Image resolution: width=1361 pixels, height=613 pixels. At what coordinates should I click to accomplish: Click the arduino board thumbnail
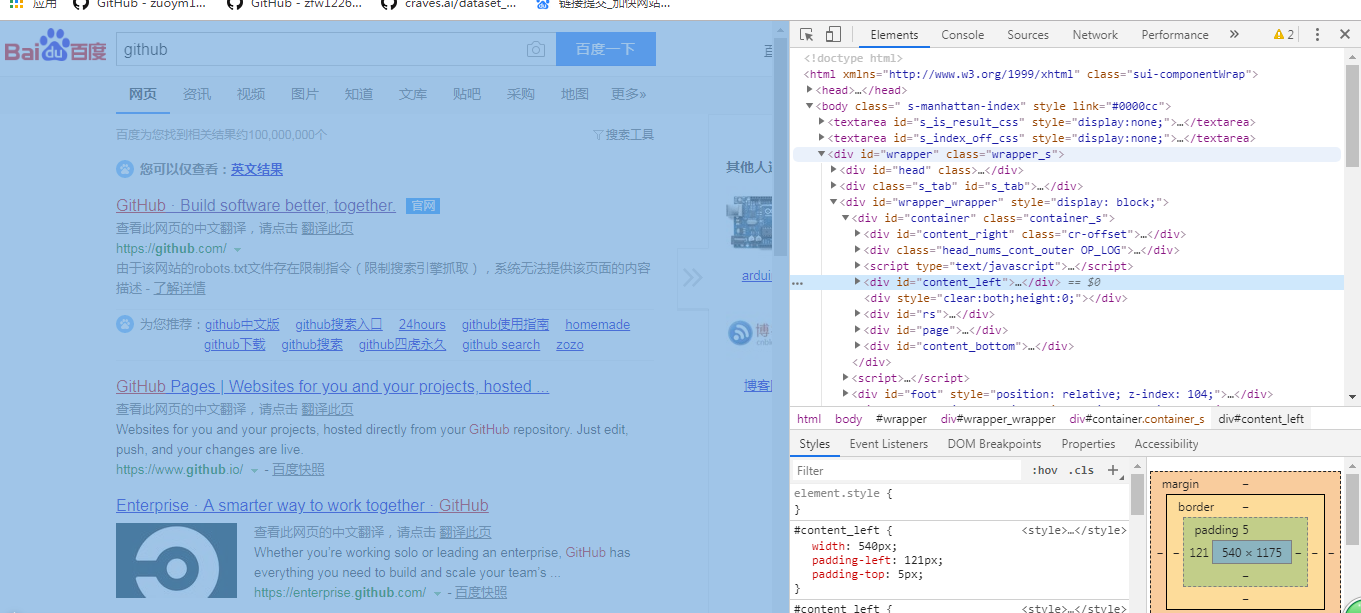click(750, 223)
